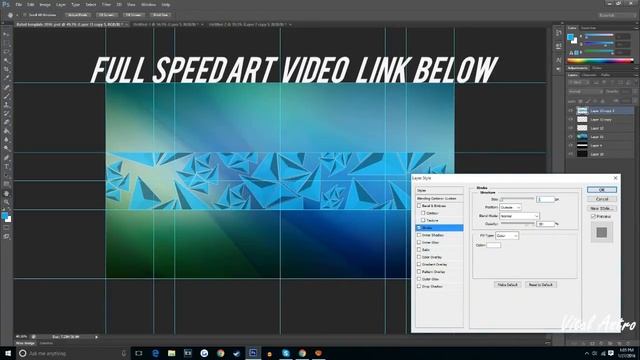Viewport: 640px width, 360px height.
Task: Enable Satin checkbox
Action: coord(419,249)
